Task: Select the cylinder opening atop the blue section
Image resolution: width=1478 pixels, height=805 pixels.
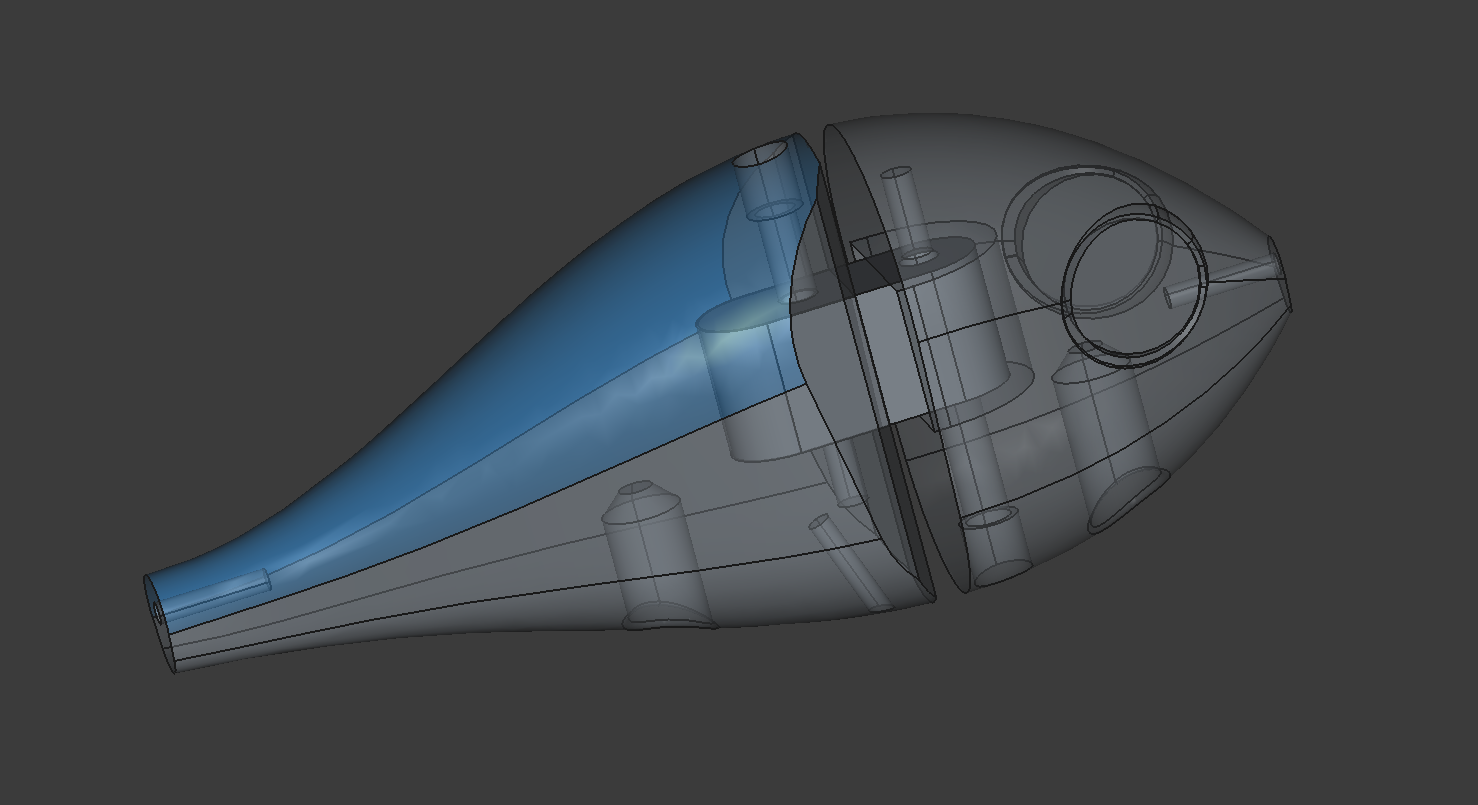Action: click(x=766, y=155)
